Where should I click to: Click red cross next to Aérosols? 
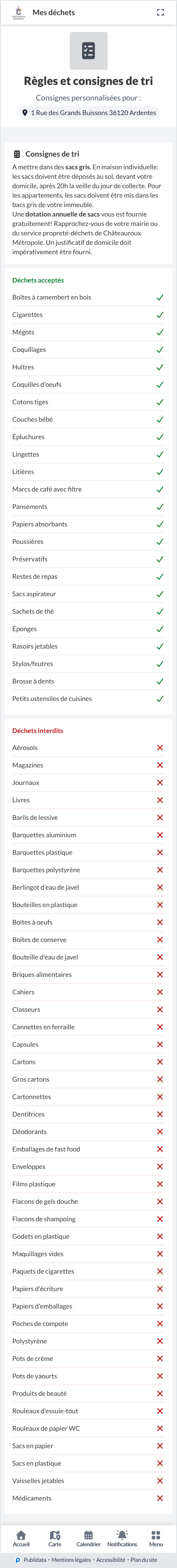pyautogui.click(x=160, y=748)
